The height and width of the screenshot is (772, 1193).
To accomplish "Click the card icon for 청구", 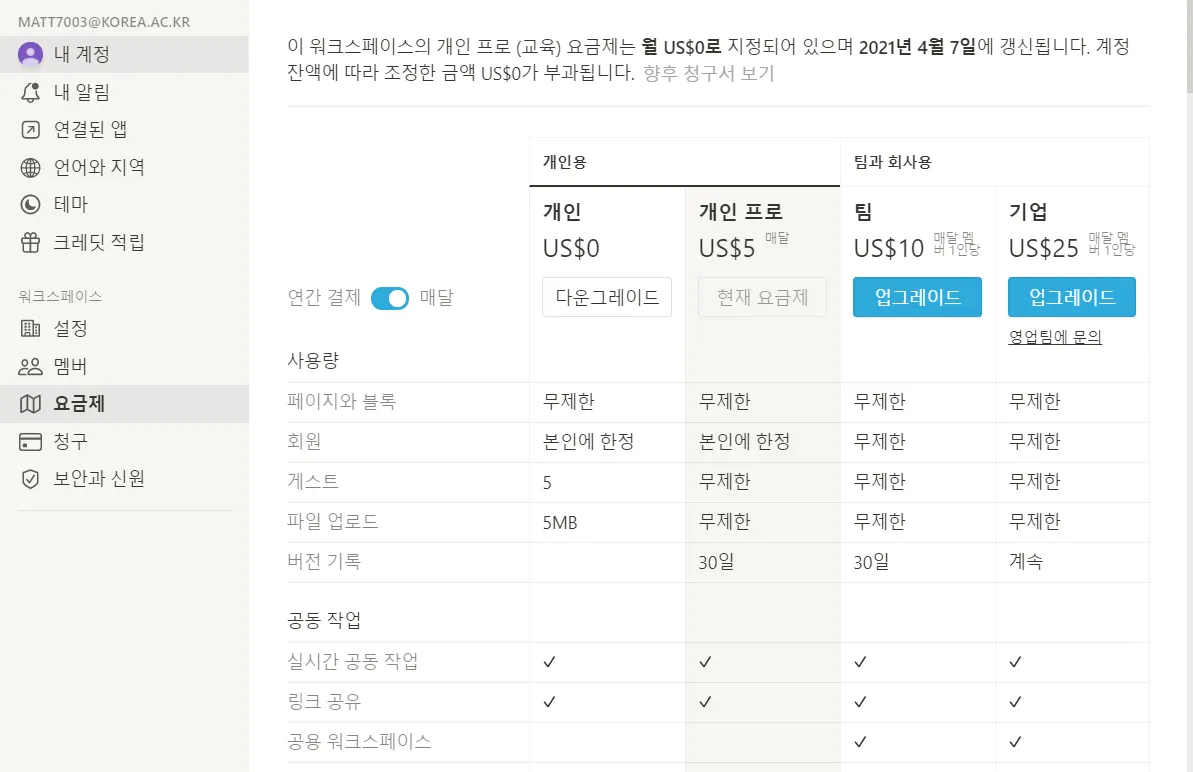I will (x=31, y=441).
